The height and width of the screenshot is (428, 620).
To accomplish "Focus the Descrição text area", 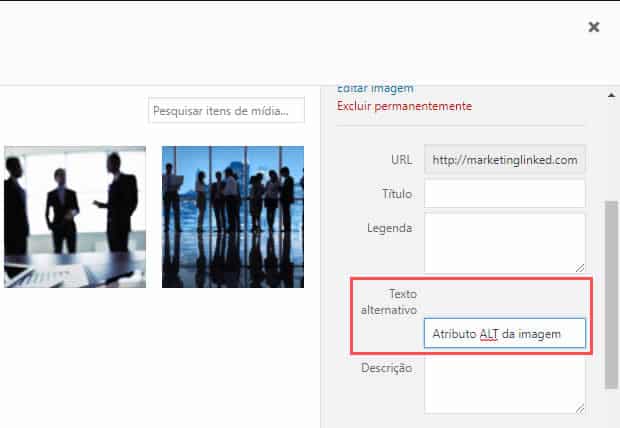I will [x=505, y=385].
